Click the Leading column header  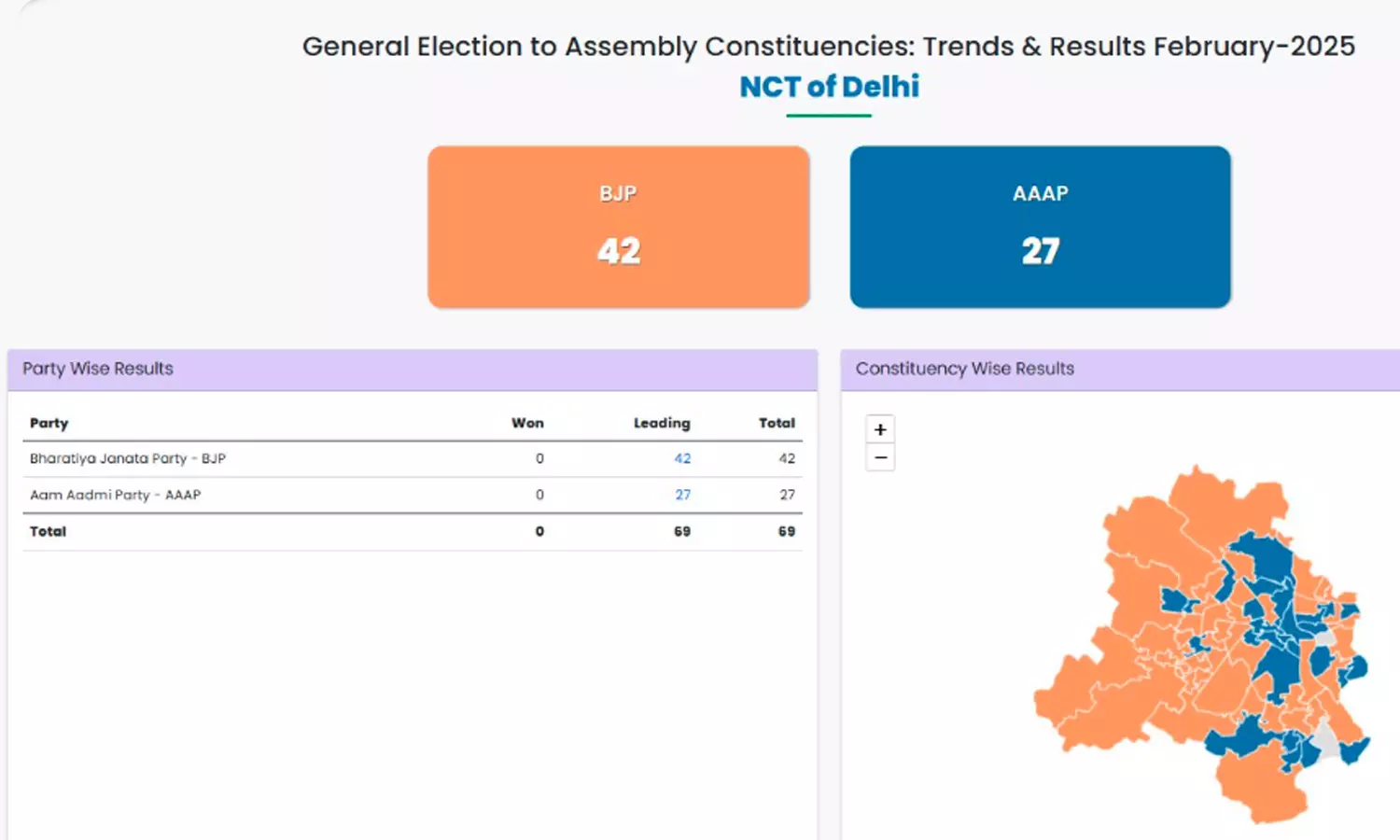[x=662, y=423]
